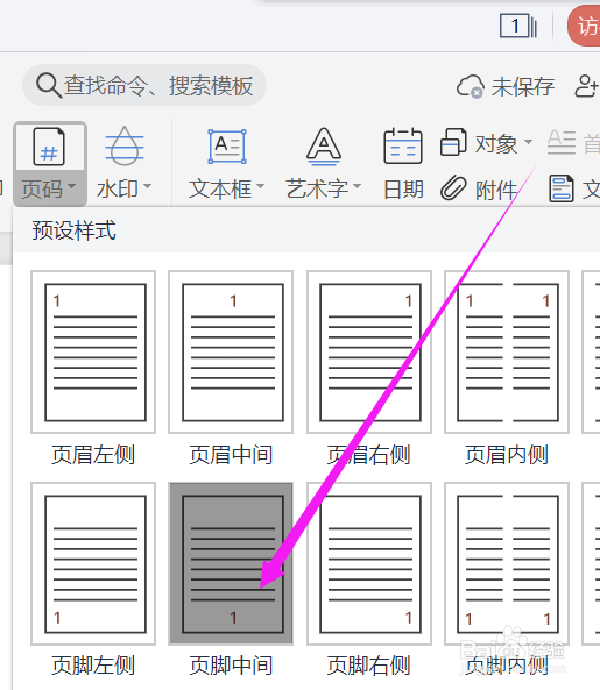The image size is (600, 690).
Task: Click the 艺术字 word art icon
Action: point(324,147)
